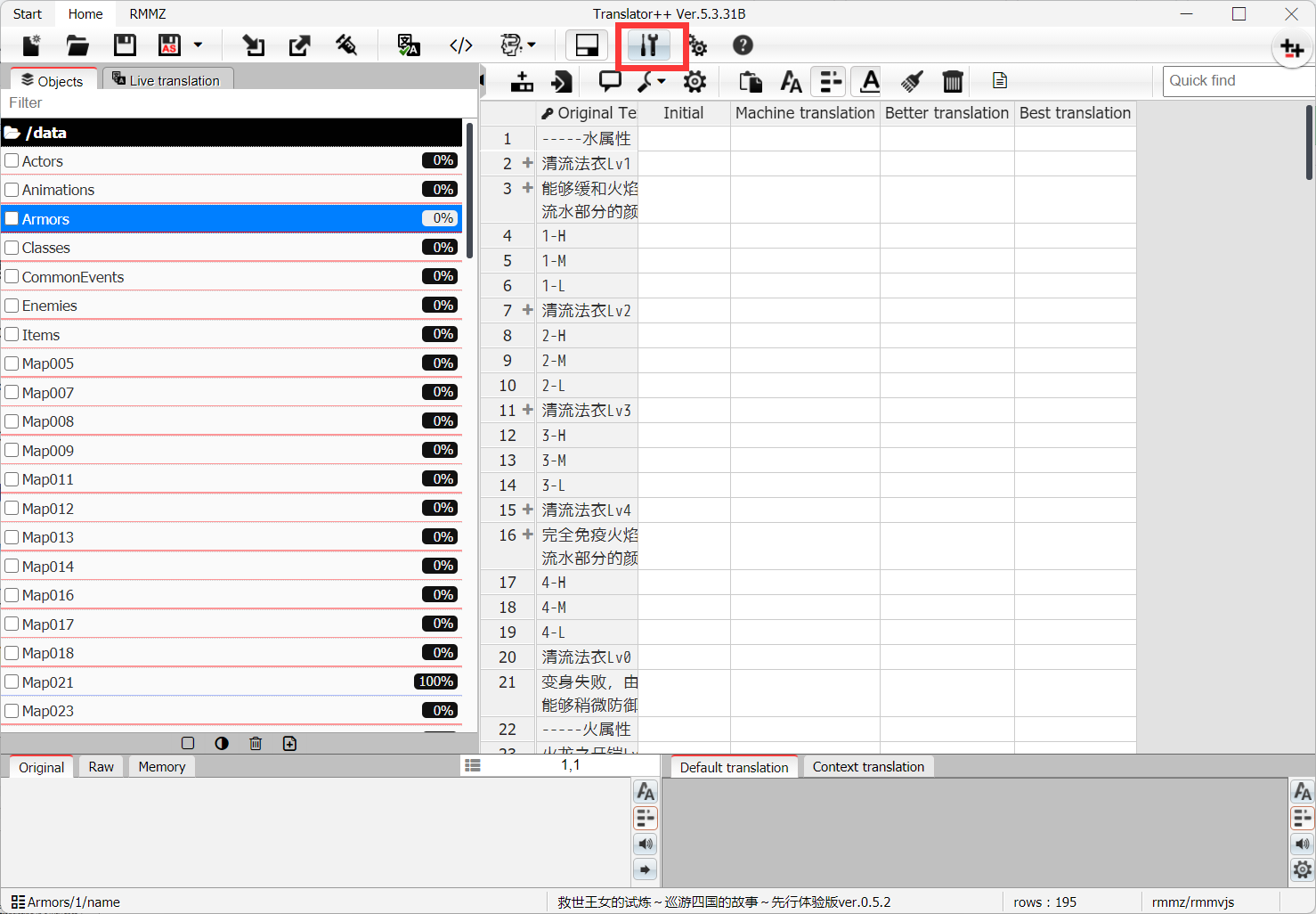Focus the Quick find search box
Screen dimensions: 1316x914
(1239, 81)
